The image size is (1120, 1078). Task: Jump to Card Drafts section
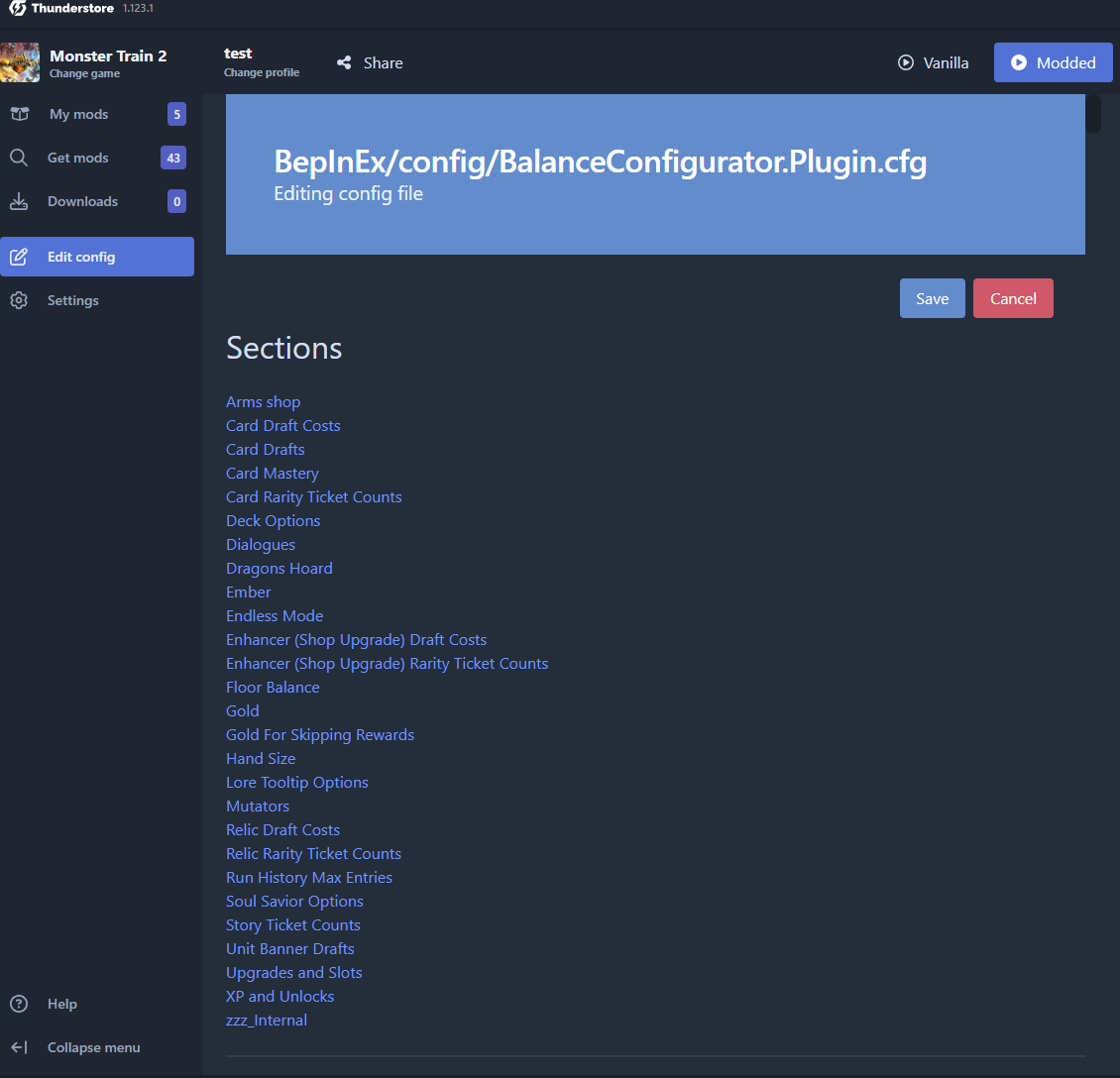(265, 449)
